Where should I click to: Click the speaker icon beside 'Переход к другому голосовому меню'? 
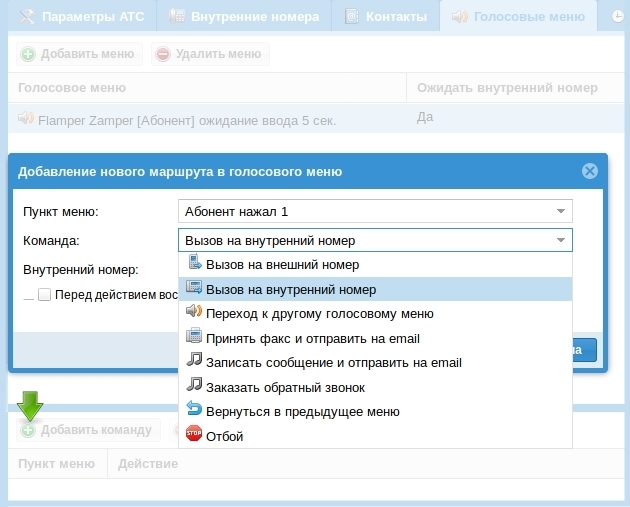[x=194, y=313]
